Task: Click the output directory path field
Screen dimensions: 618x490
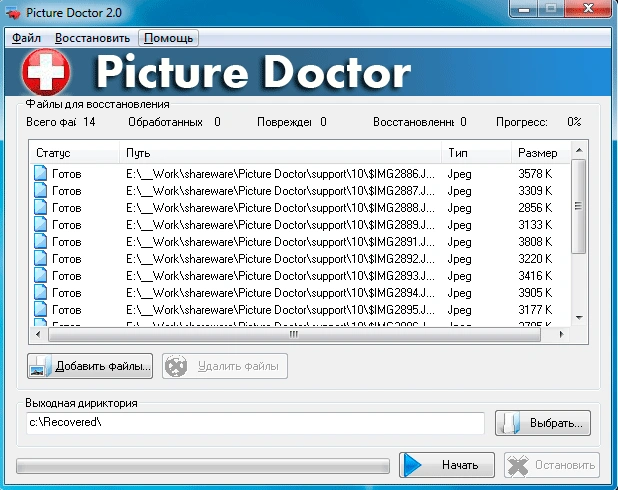Action: (x=256, y=423)
